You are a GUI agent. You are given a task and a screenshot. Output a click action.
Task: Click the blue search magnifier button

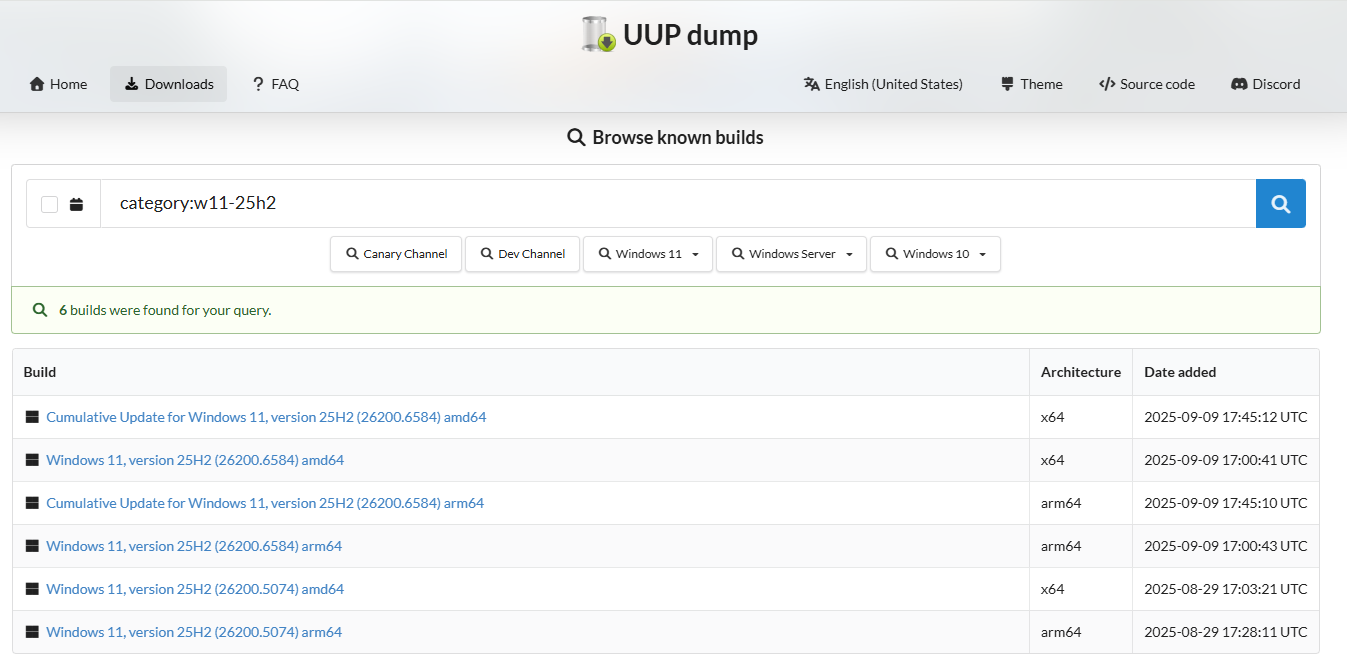click(x=1281, y=204)
